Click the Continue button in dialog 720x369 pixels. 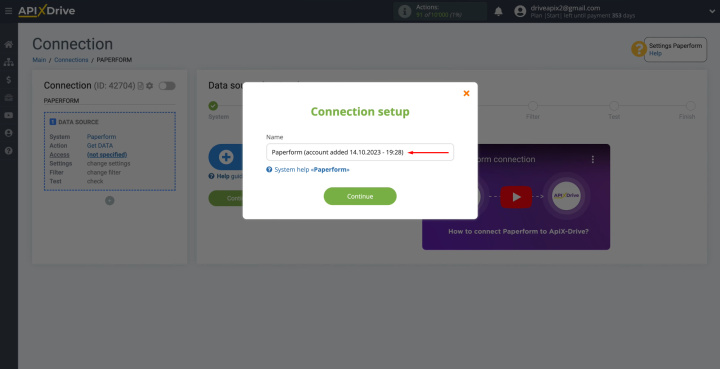[360, 196]
